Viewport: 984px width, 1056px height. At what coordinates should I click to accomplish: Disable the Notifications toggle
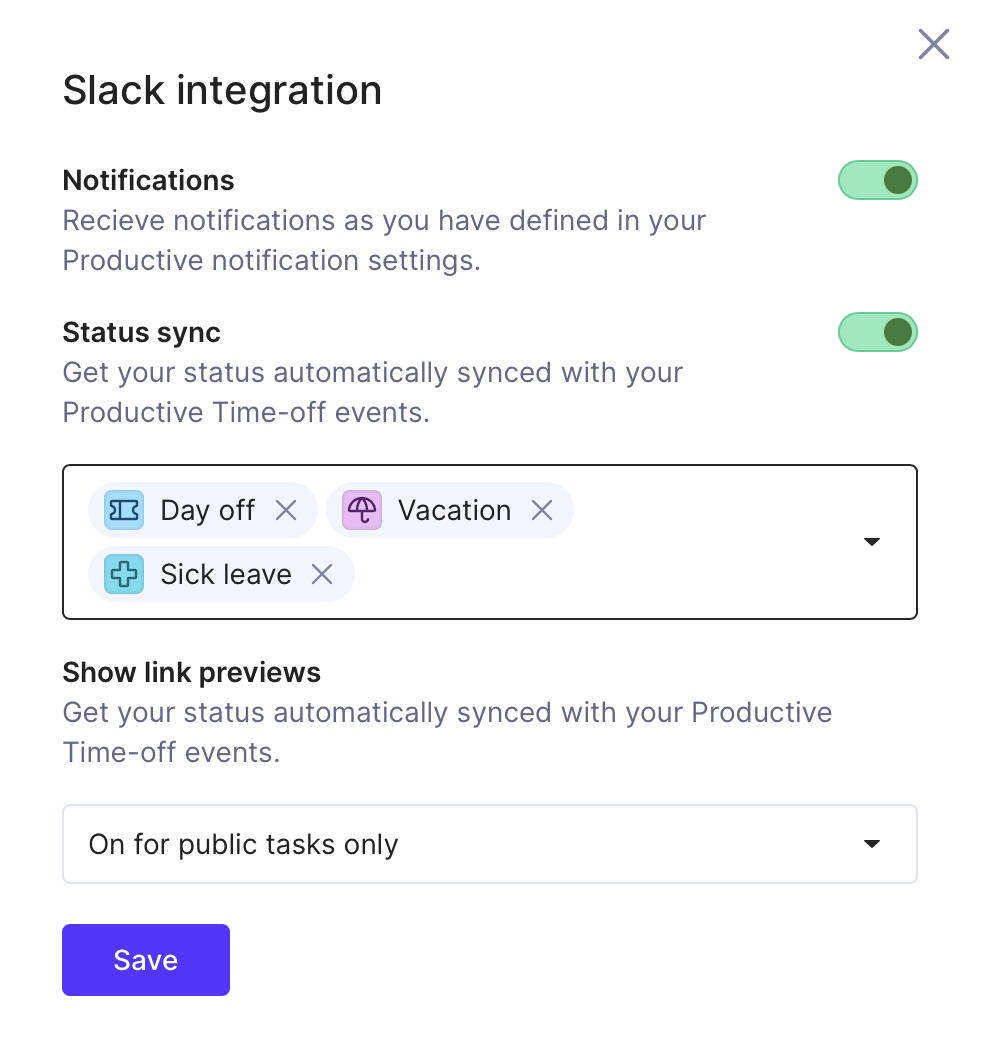tap(878, 180)
